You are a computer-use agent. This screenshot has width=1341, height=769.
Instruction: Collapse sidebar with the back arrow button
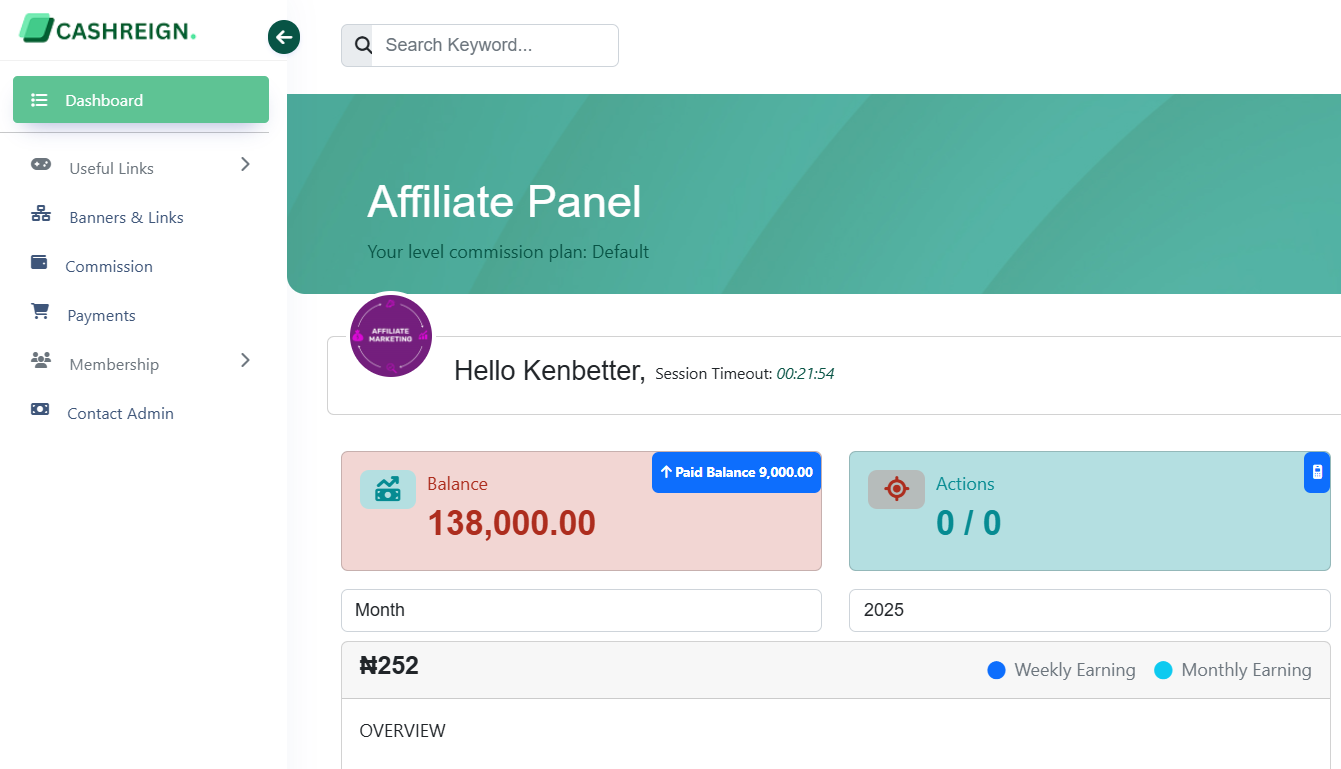[x=284, y=38]
